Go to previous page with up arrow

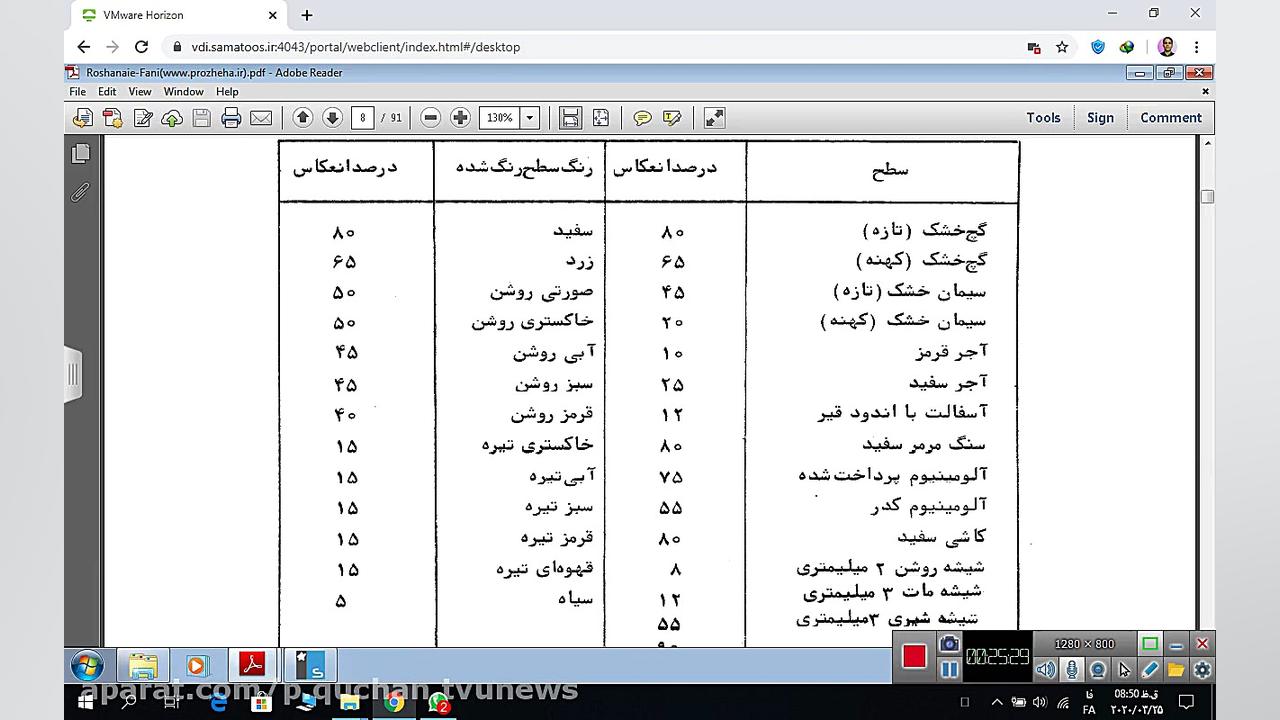pyautogui.click(x=303, y=118)
